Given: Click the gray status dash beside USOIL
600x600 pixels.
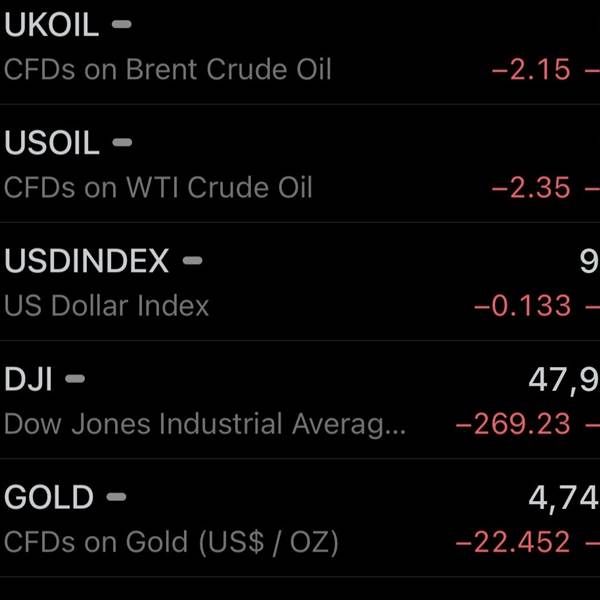Looking at the screenshot, I should 122,143.
